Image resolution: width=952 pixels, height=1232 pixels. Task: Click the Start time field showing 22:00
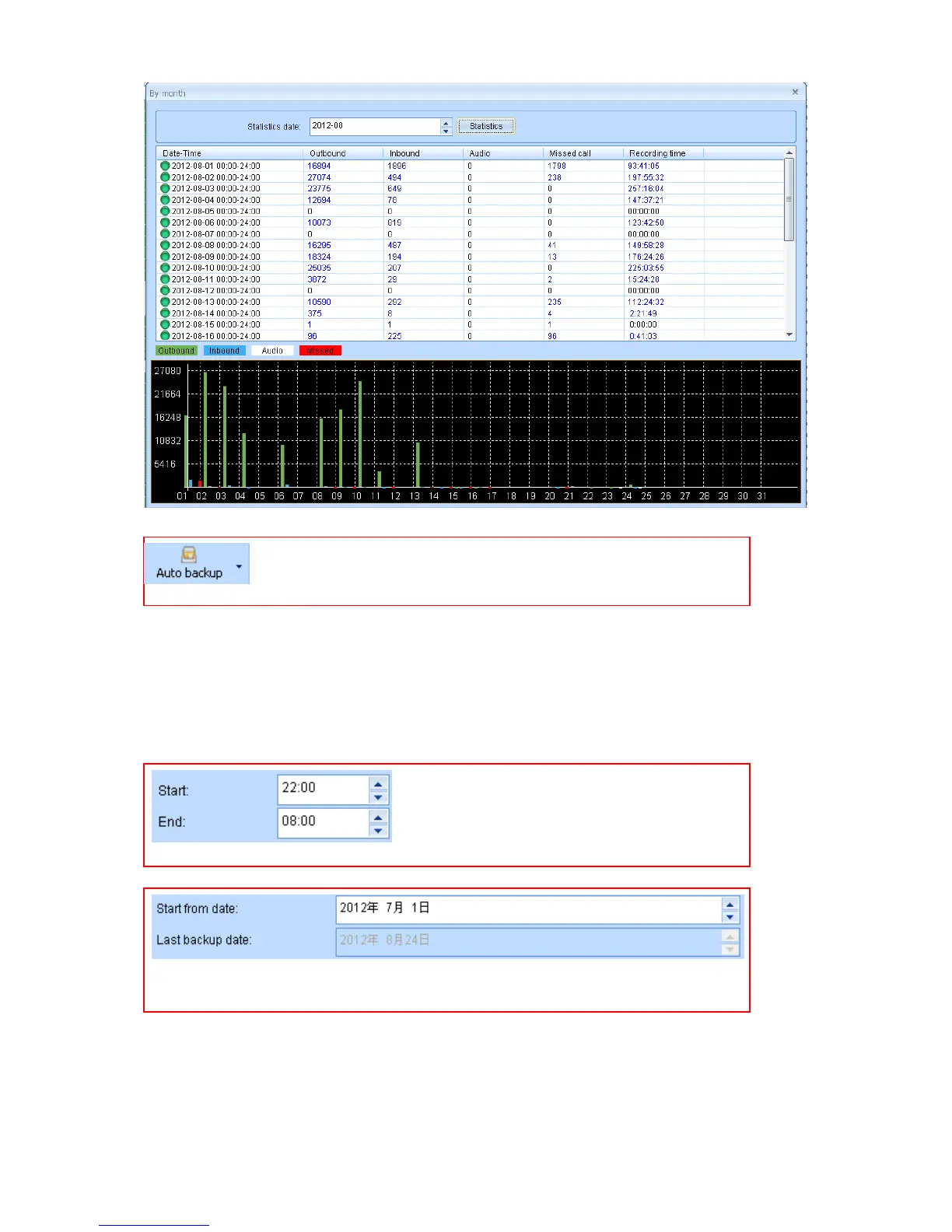pyautogui.click(x=323, y=789)
